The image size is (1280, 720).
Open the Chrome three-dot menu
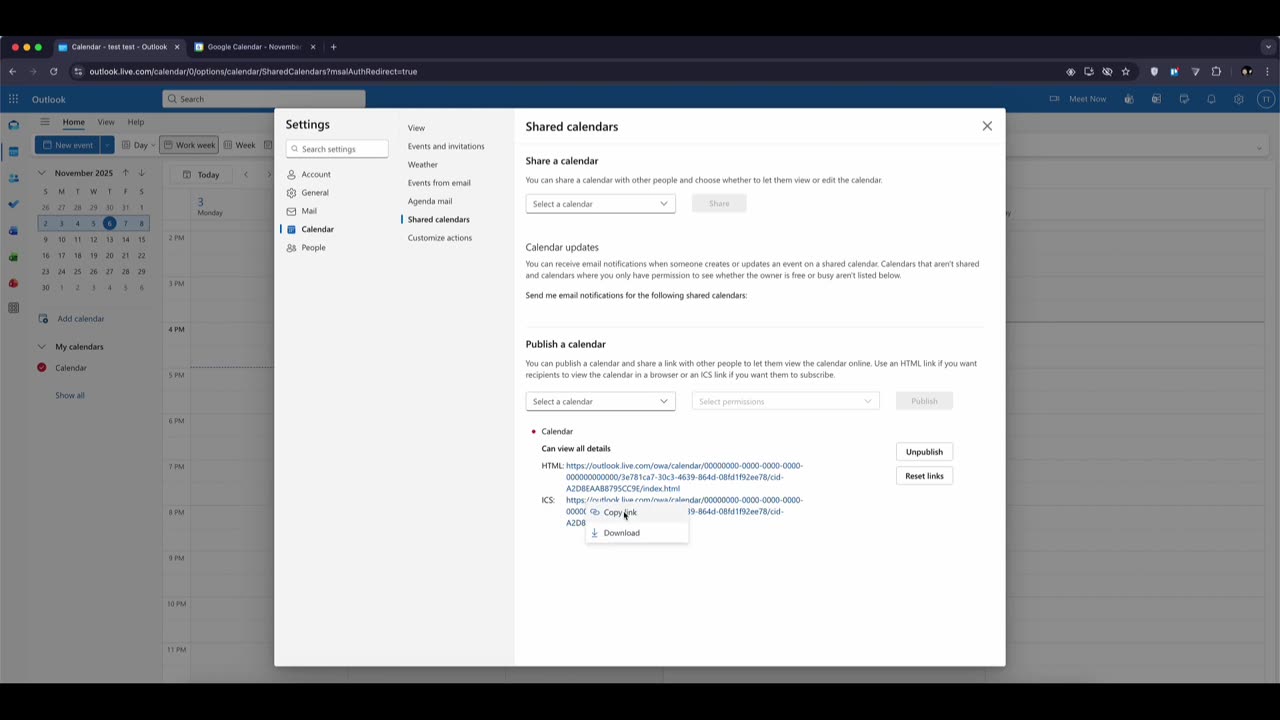(x=1268, y=72)
